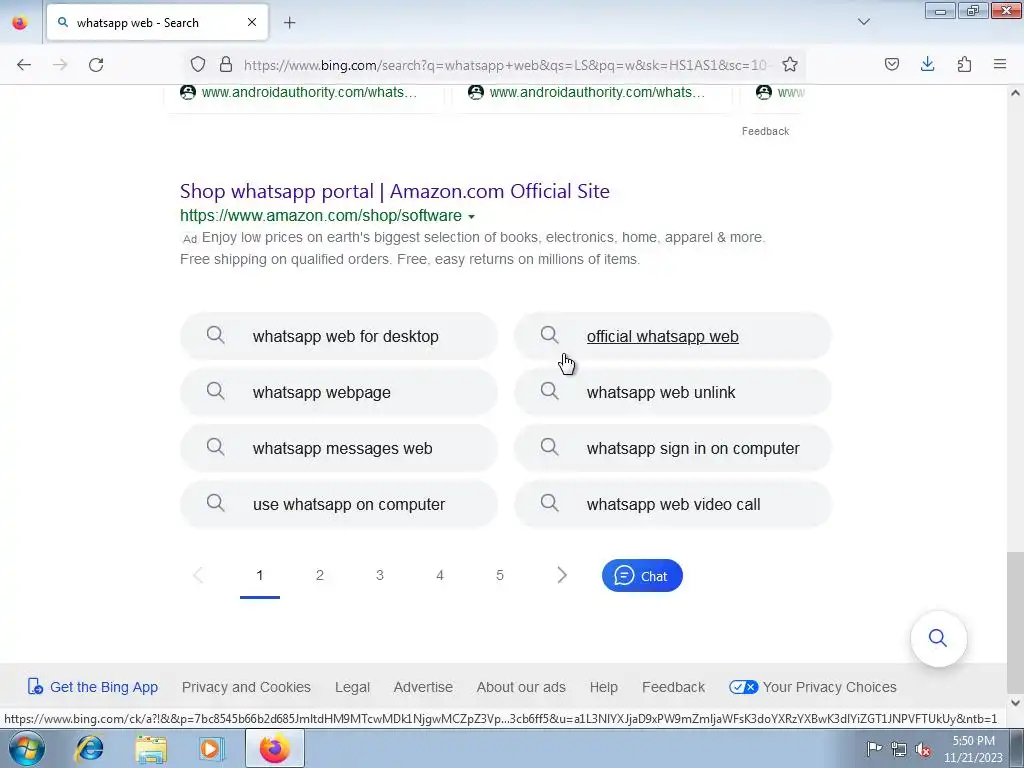The height and width of the screenshot is (768, 1024).
Task: Open the Firefox hamburger application menu
Action: 1000,64
